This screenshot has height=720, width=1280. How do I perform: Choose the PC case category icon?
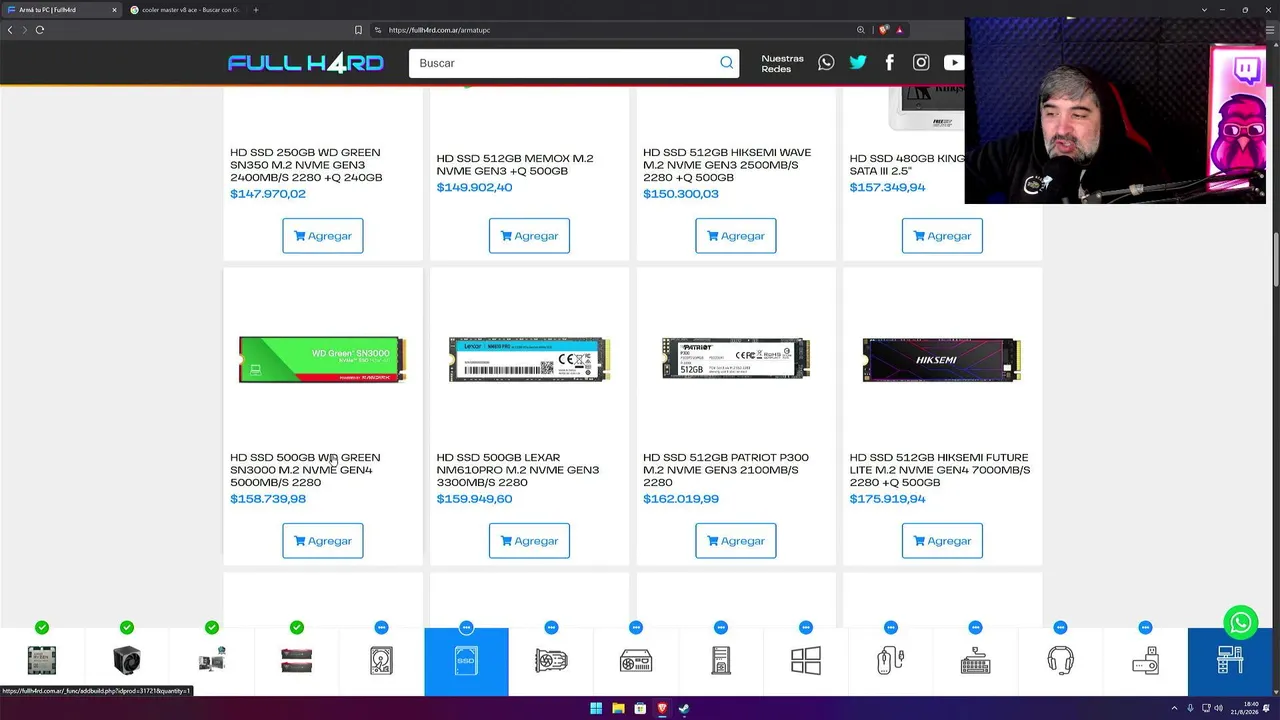tap(721, 660)
